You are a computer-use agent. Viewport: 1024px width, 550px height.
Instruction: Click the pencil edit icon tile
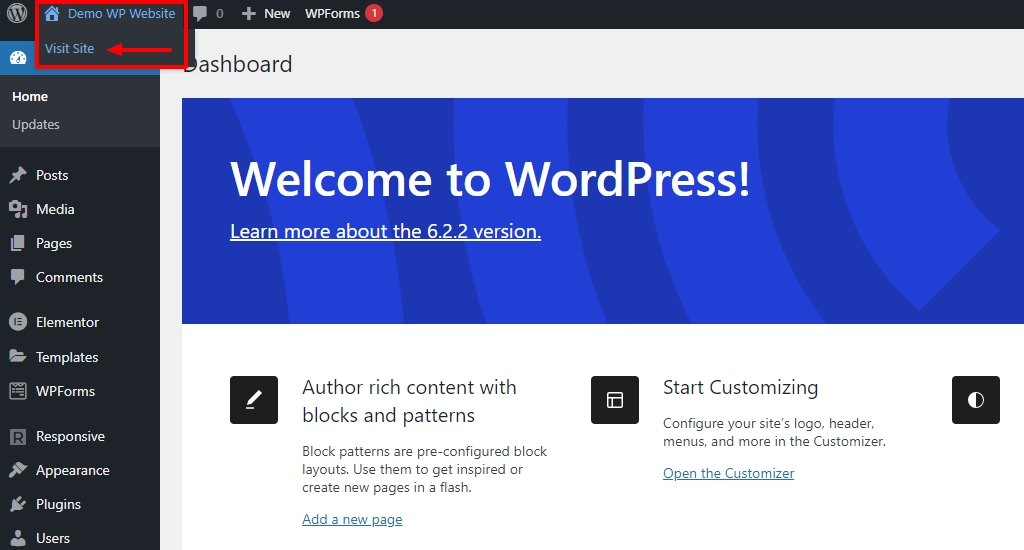point(254,400)
